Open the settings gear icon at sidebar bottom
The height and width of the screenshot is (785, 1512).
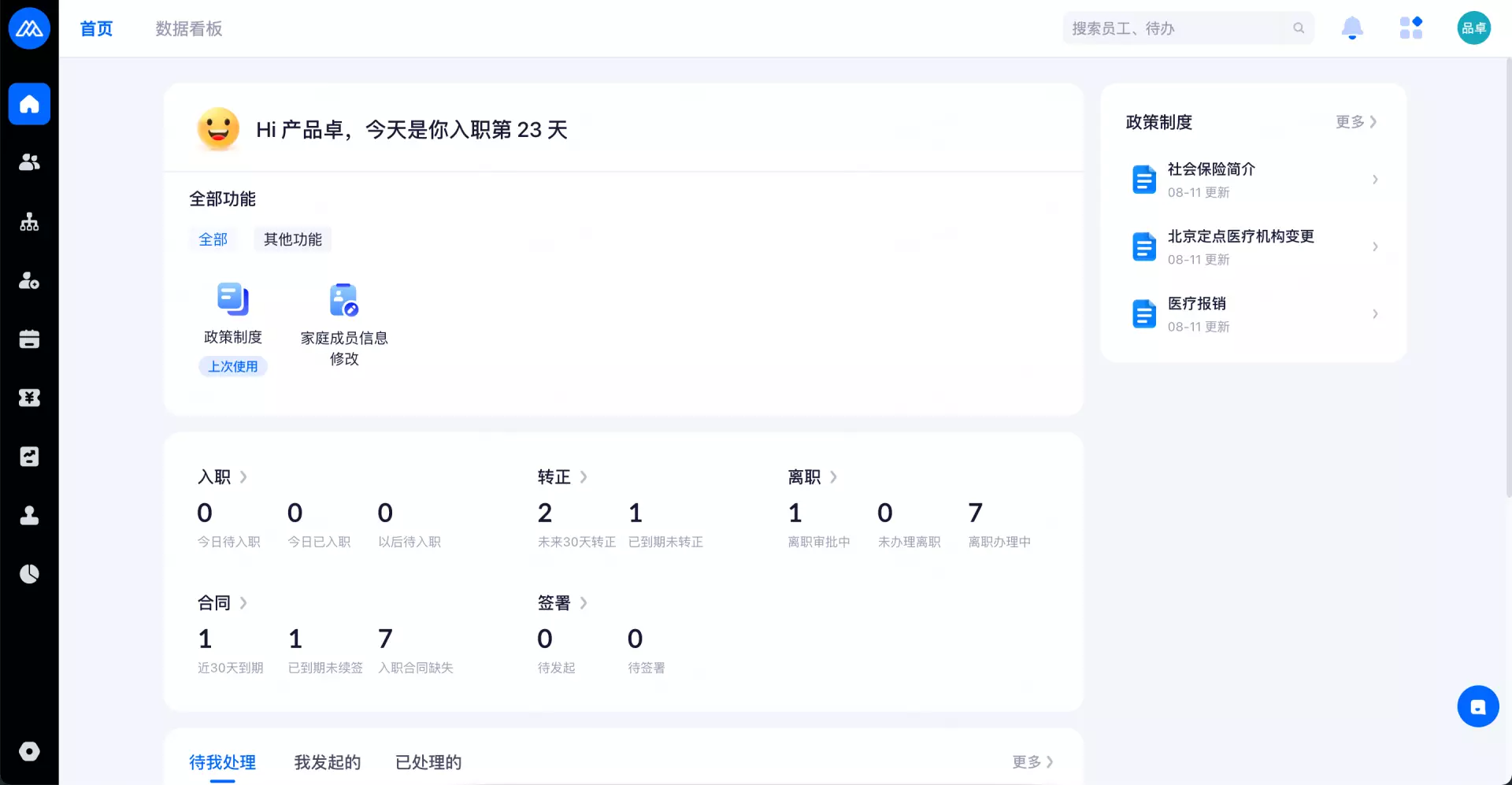click(29, 751)
